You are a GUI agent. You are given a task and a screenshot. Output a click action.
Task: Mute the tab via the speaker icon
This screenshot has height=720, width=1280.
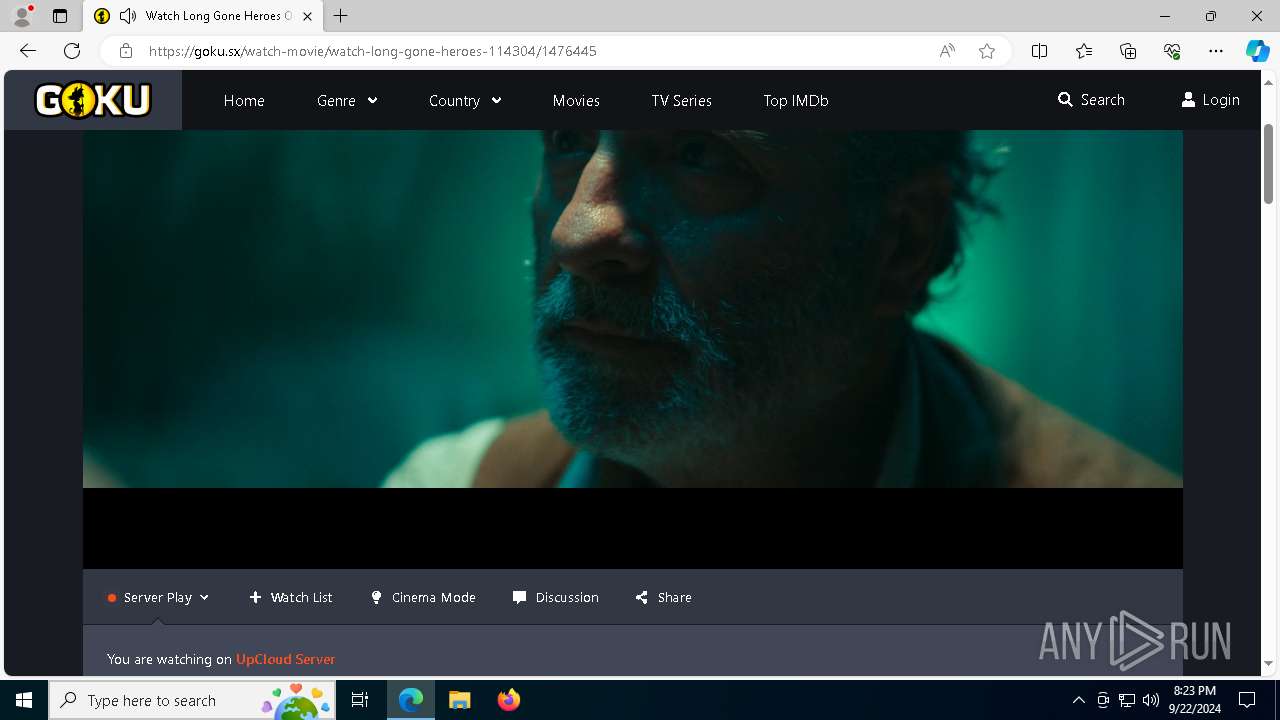pyautogui.click(x=127, y=16)
